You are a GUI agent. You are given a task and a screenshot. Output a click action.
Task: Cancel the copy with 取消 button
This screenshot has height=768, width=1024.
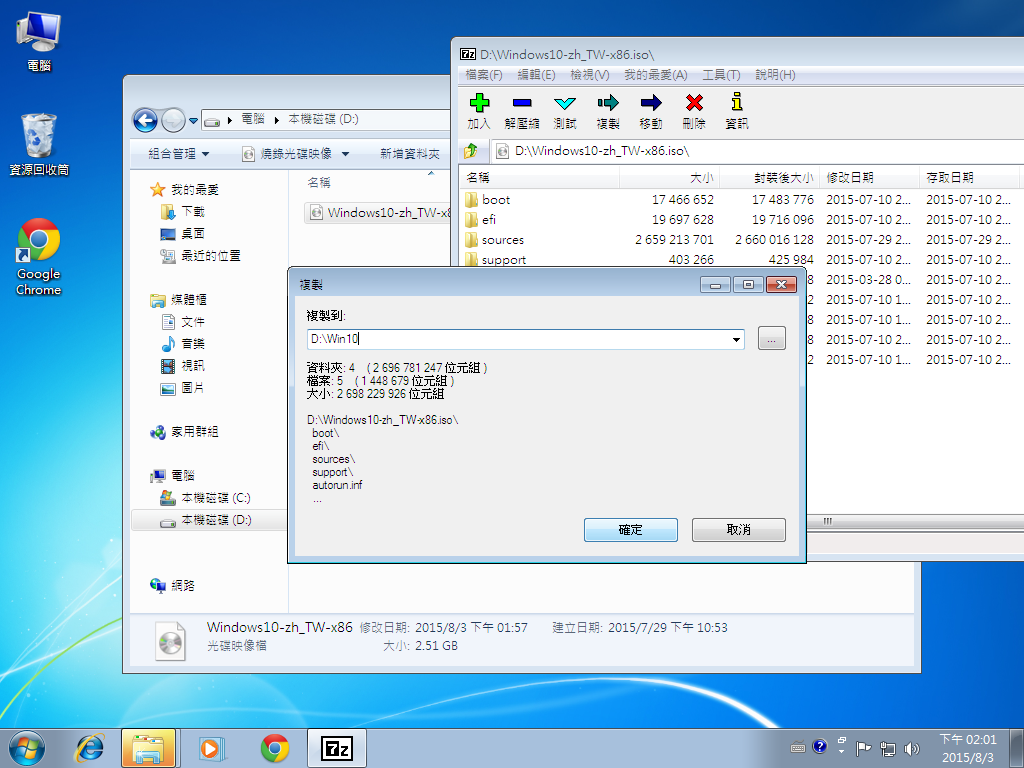pos(739,530)
